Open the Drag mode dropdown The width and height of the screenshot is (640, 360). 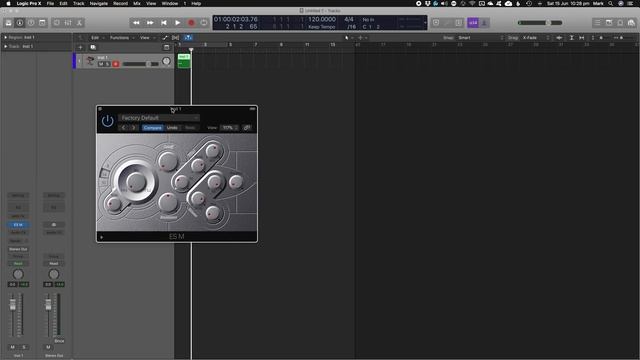pos(536,38)
